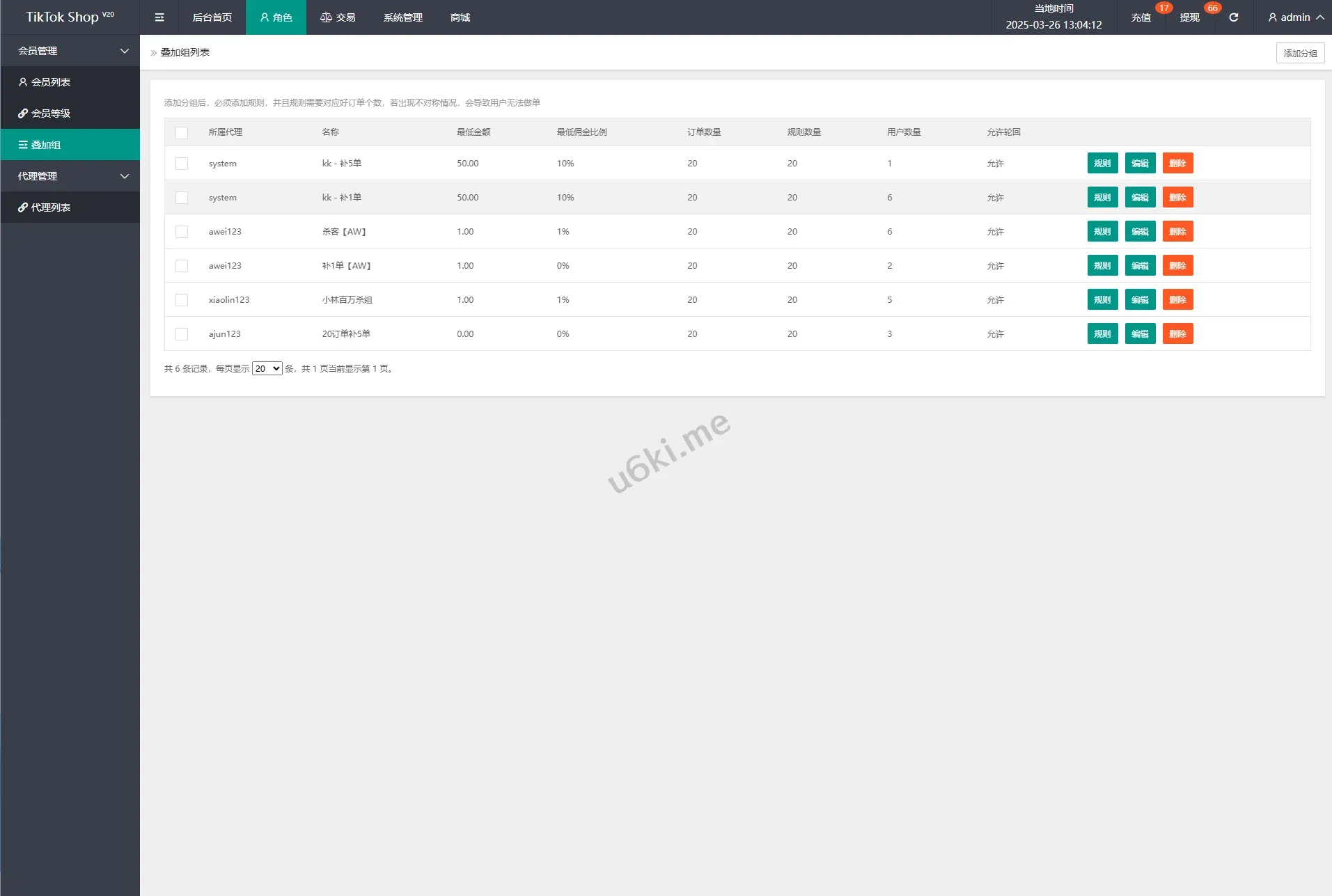Switch to the 交易 top tab

(x=338, y=17)
